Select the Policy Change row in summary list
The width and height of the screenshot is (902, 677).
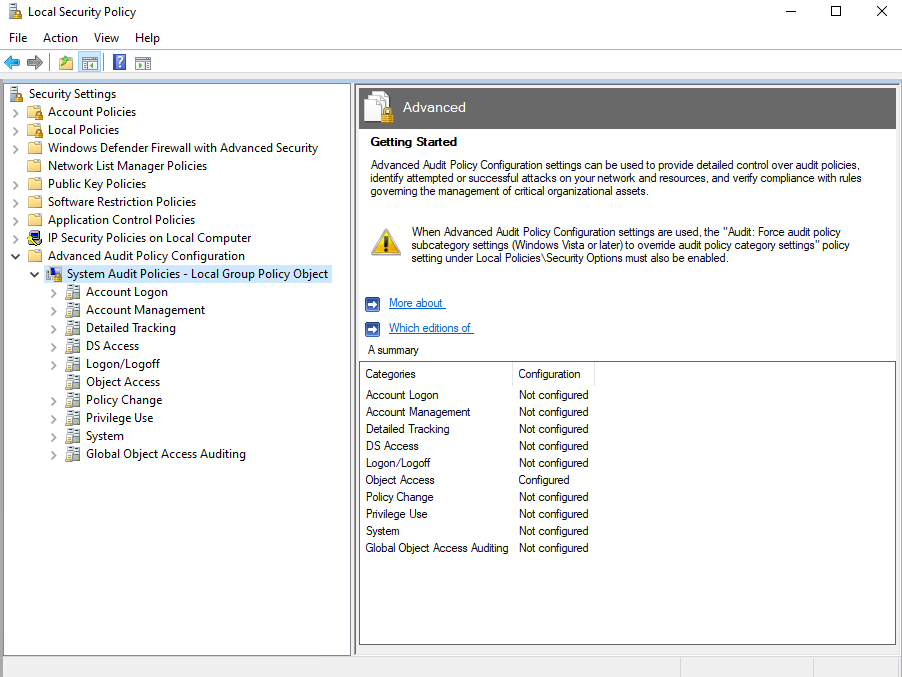[x=399, y=497]
